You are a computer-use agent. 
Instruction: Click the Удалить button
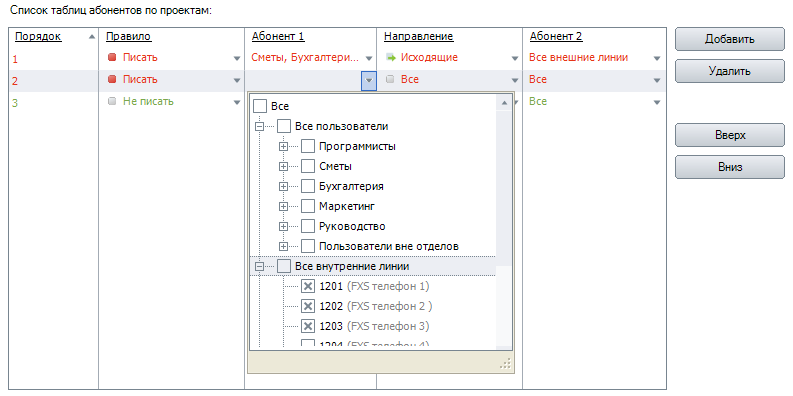point(730,71)
